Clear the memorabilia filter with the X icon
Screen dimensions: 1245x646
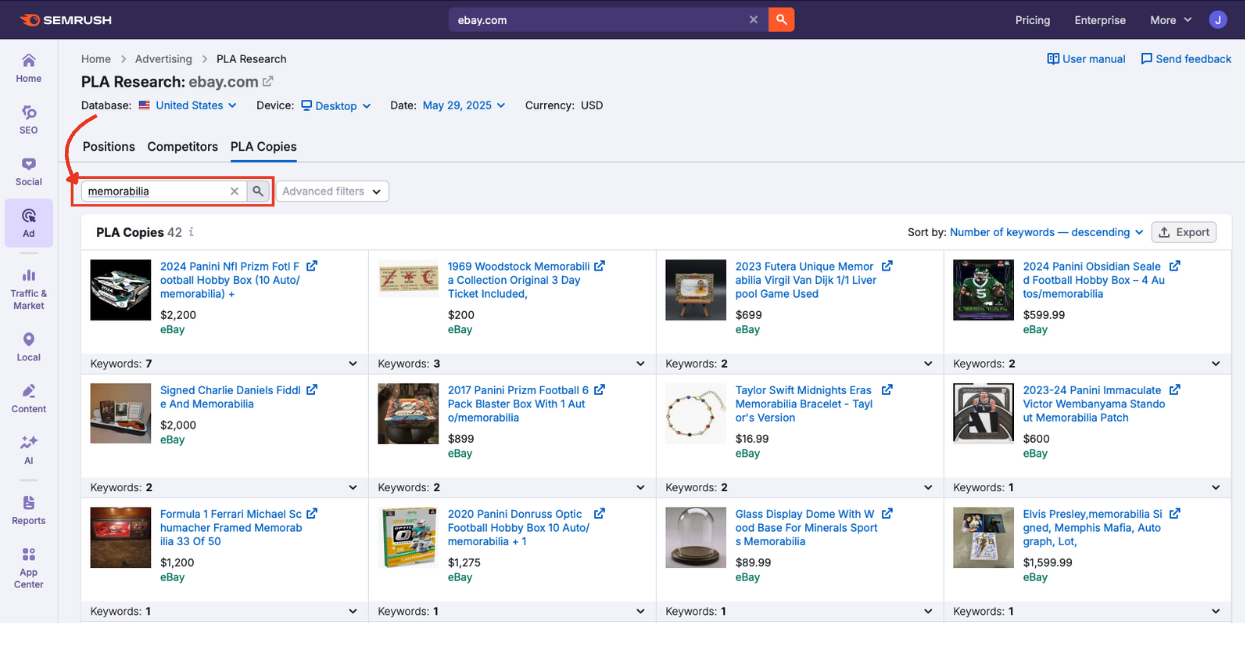click(234, 190)
